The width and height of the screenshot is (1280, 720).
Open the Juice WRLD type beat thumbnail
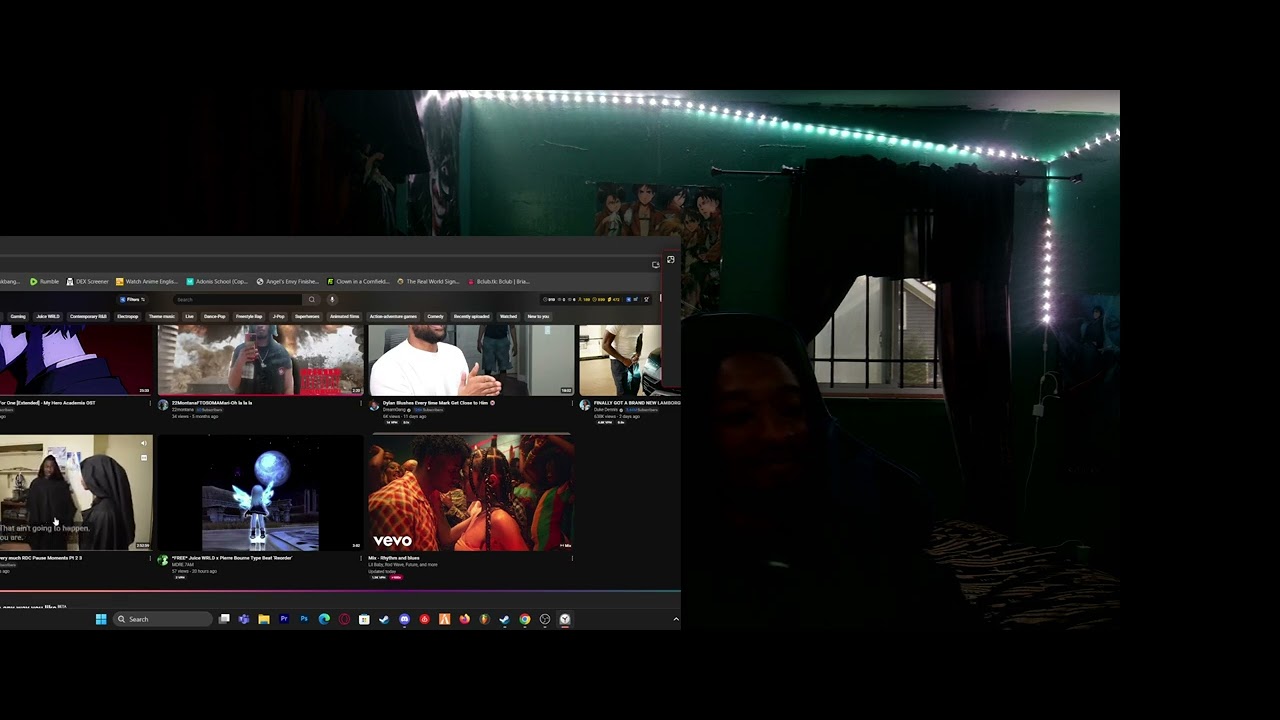(260, 492)
